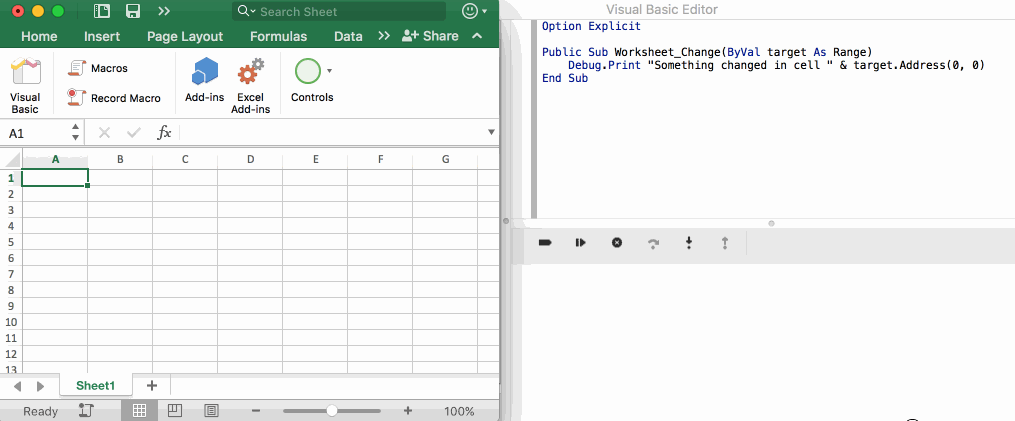Zoom out with the minus button

pyautogui.click(x=256, y=411)
